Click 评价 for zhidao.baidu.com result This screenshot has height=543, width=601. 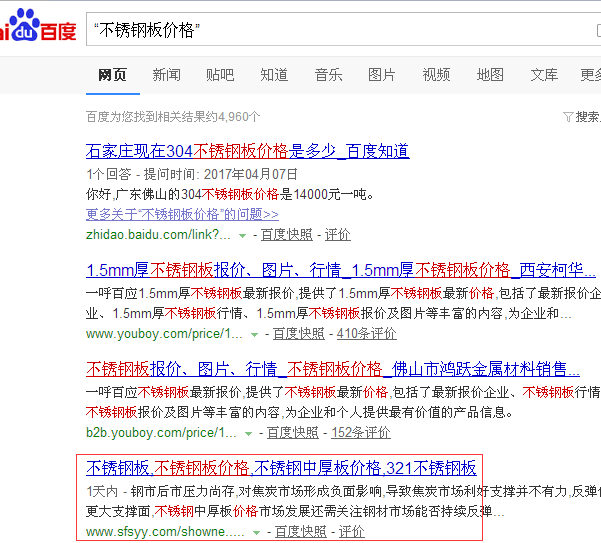(x=338, y=235)
